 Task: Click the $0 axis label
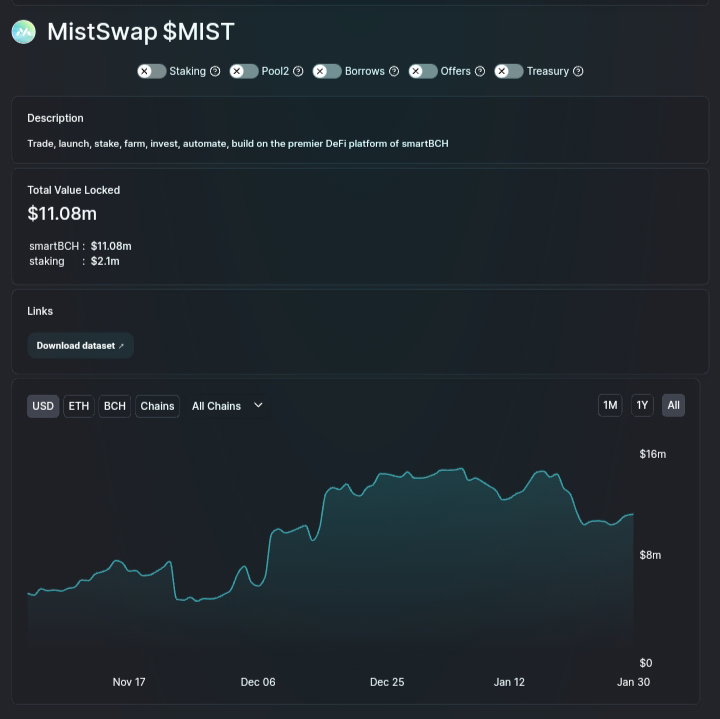[646, 663]
